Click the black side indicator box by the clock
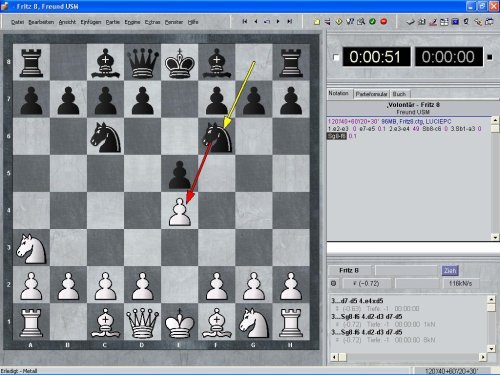Image resolution: width=500 pixels, height=375 pixels. [490, 57]
